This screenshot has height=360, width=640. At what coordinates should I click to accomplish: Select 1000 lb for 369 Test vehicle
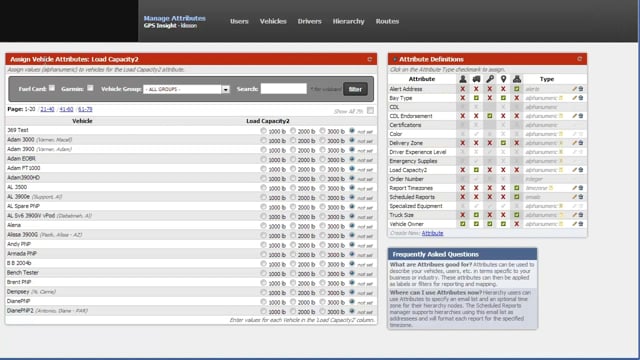click(x=264, y=131)
